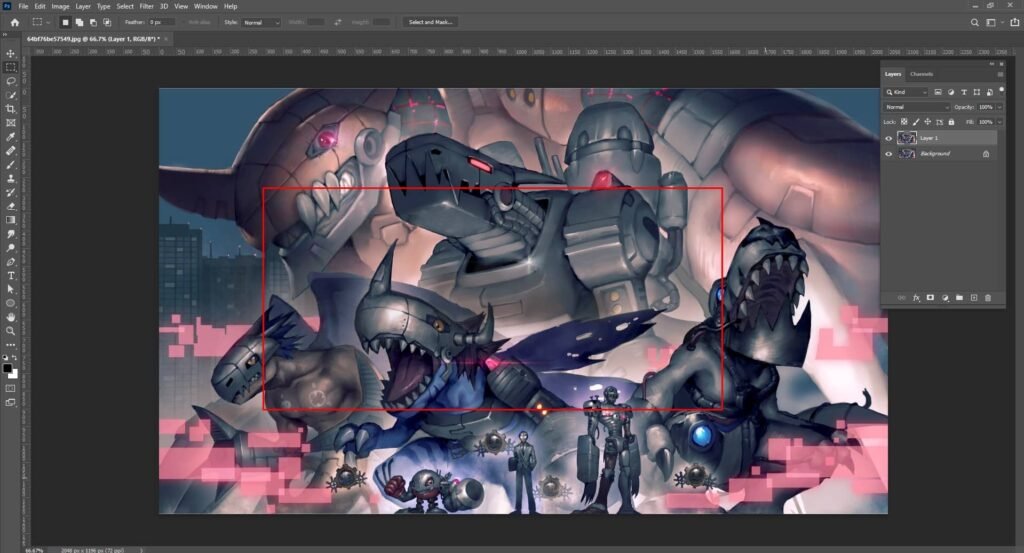1024x553 pixels.
Task: Select the Frame tool
Action: click(10, 123)
